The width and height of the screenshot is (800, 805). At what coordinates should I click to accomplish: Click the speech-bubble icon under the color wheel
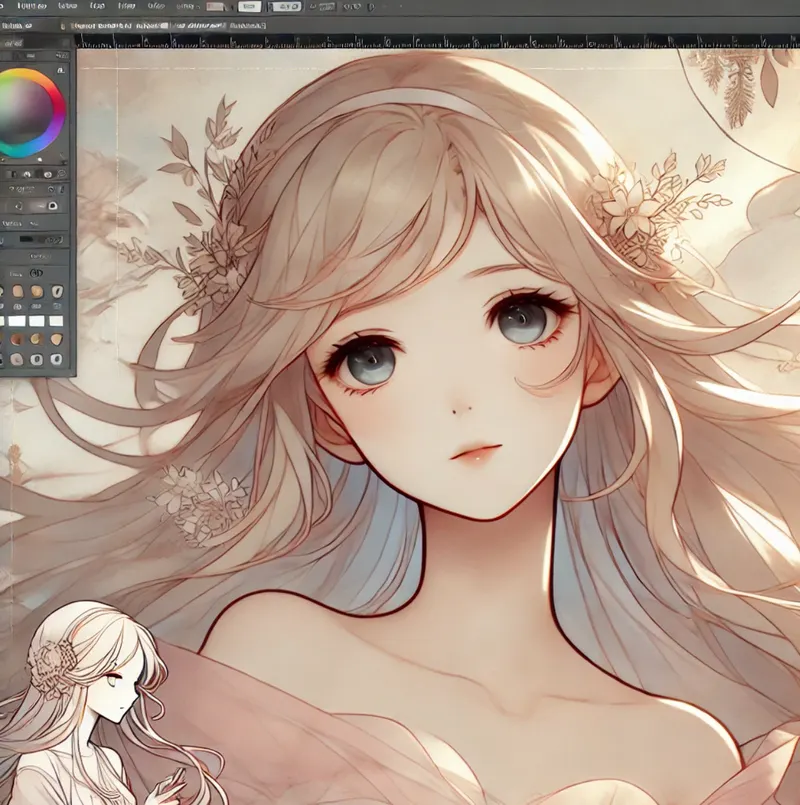pyautogui.click(x=62, y=174)
